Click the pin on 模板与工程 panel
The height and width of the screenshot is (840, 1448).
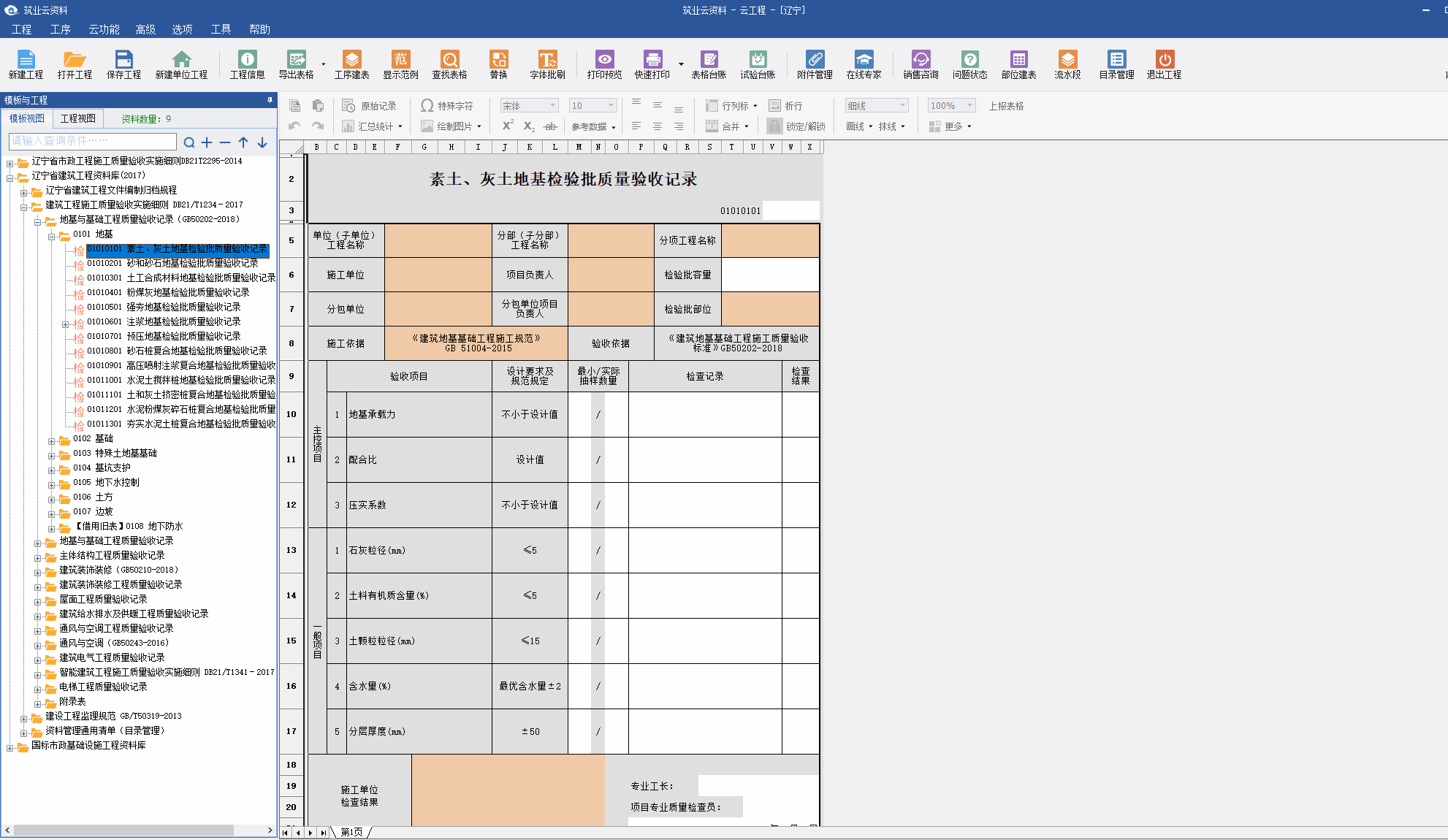pyautogui.click(x=269, y=100)
